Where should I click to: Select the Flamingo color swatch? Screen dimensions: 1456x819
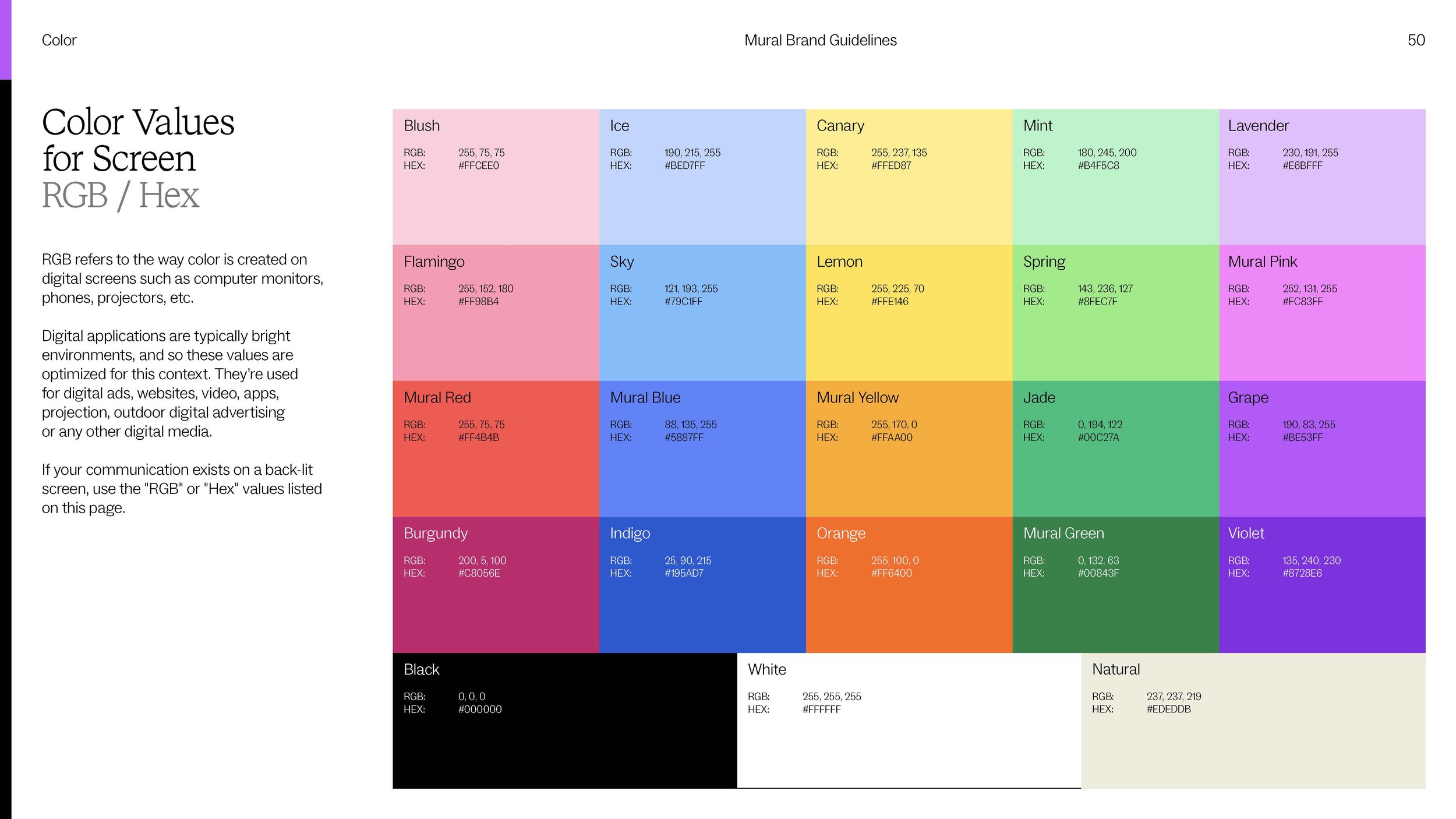pos(496,313)
